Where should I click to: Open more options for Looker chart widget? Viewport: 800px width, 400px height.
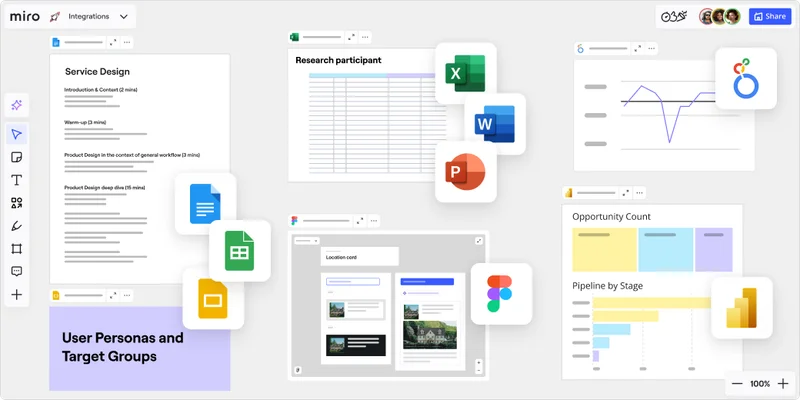(651, 48)
